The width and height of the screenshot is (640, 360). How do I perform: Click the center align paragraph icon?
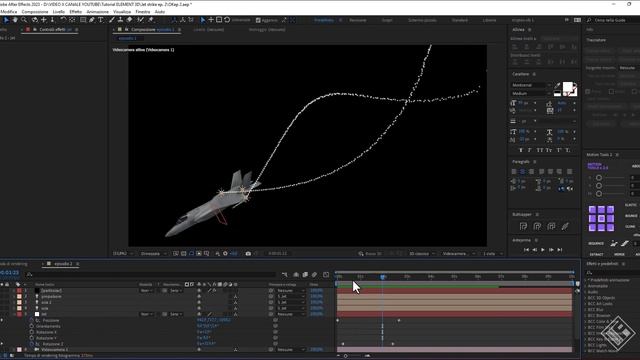point(522,172)
